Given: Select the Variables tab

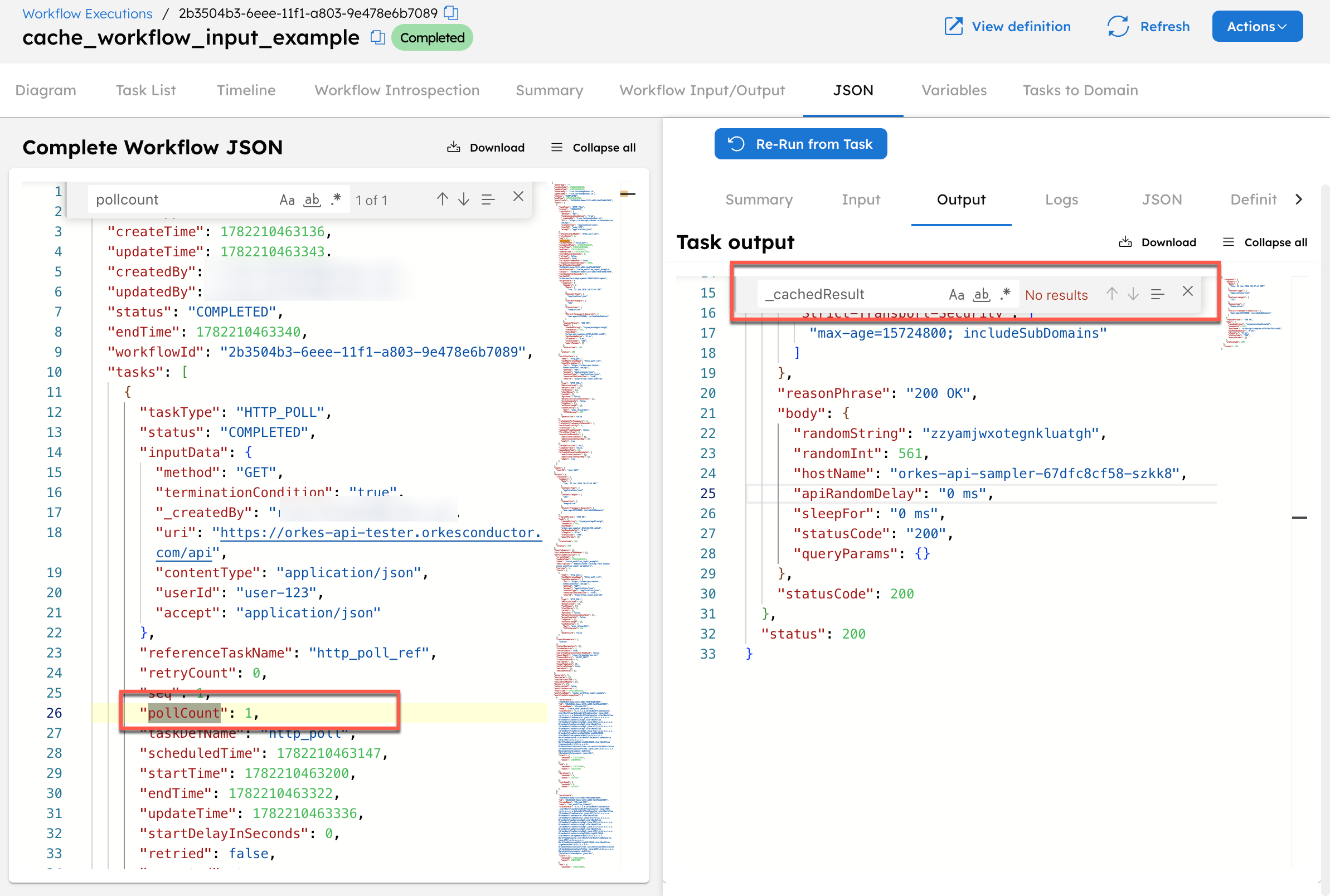Looking at the screenshot, I should 954,90.
